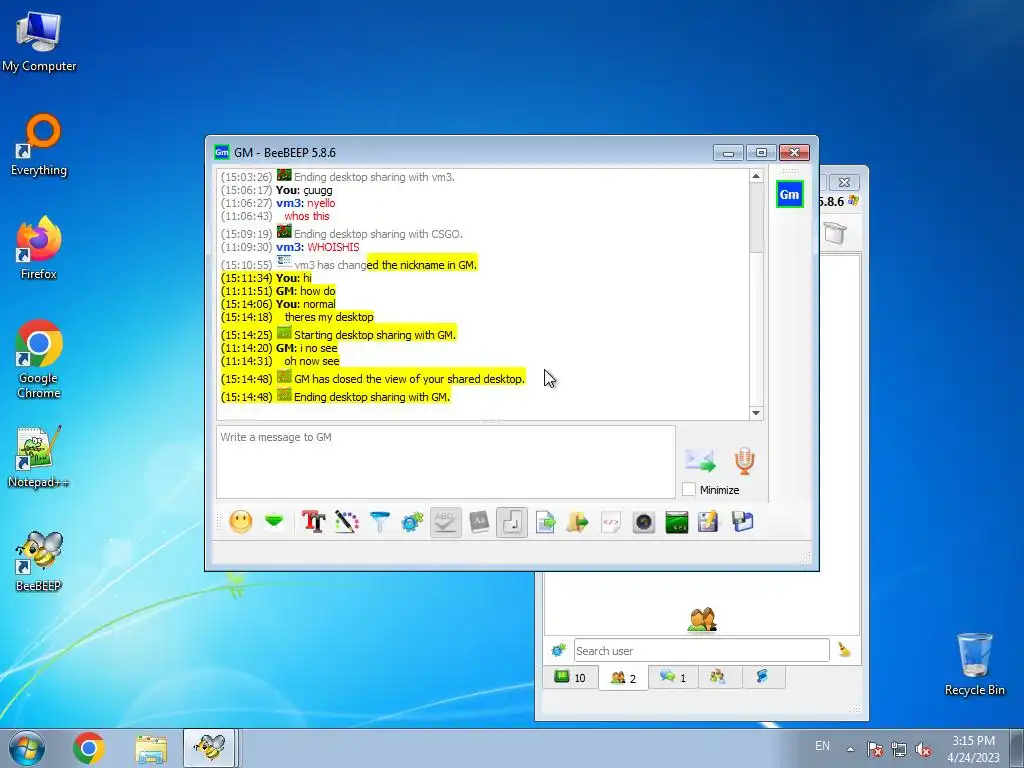Open the Action Center flag tray icon
Image resolution: width=1024 pixels, height=768 pixels.
[x=874, y=749]
